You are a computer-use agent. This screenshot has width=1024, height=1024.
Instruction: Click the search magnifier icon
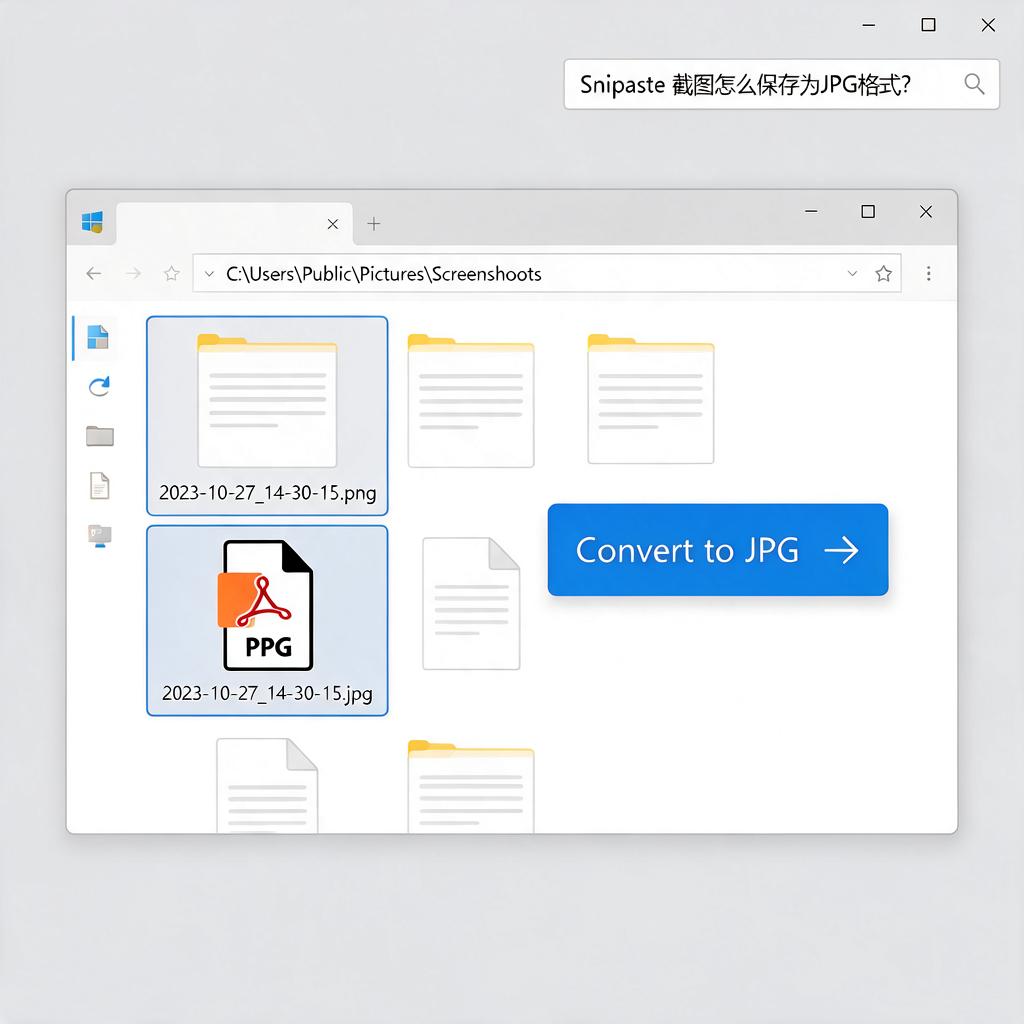(974, 84)
